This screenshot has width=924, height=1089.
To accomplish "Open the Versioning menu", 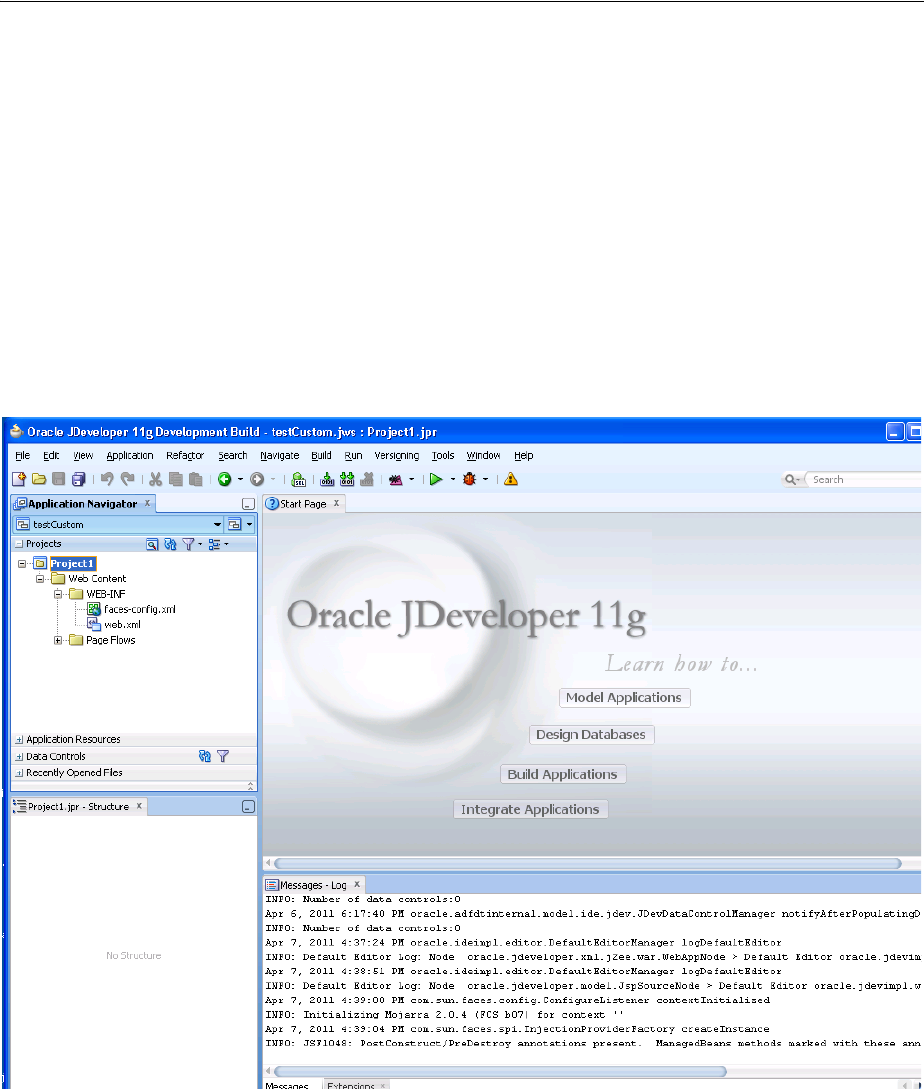I will click(x=397, y=456).
